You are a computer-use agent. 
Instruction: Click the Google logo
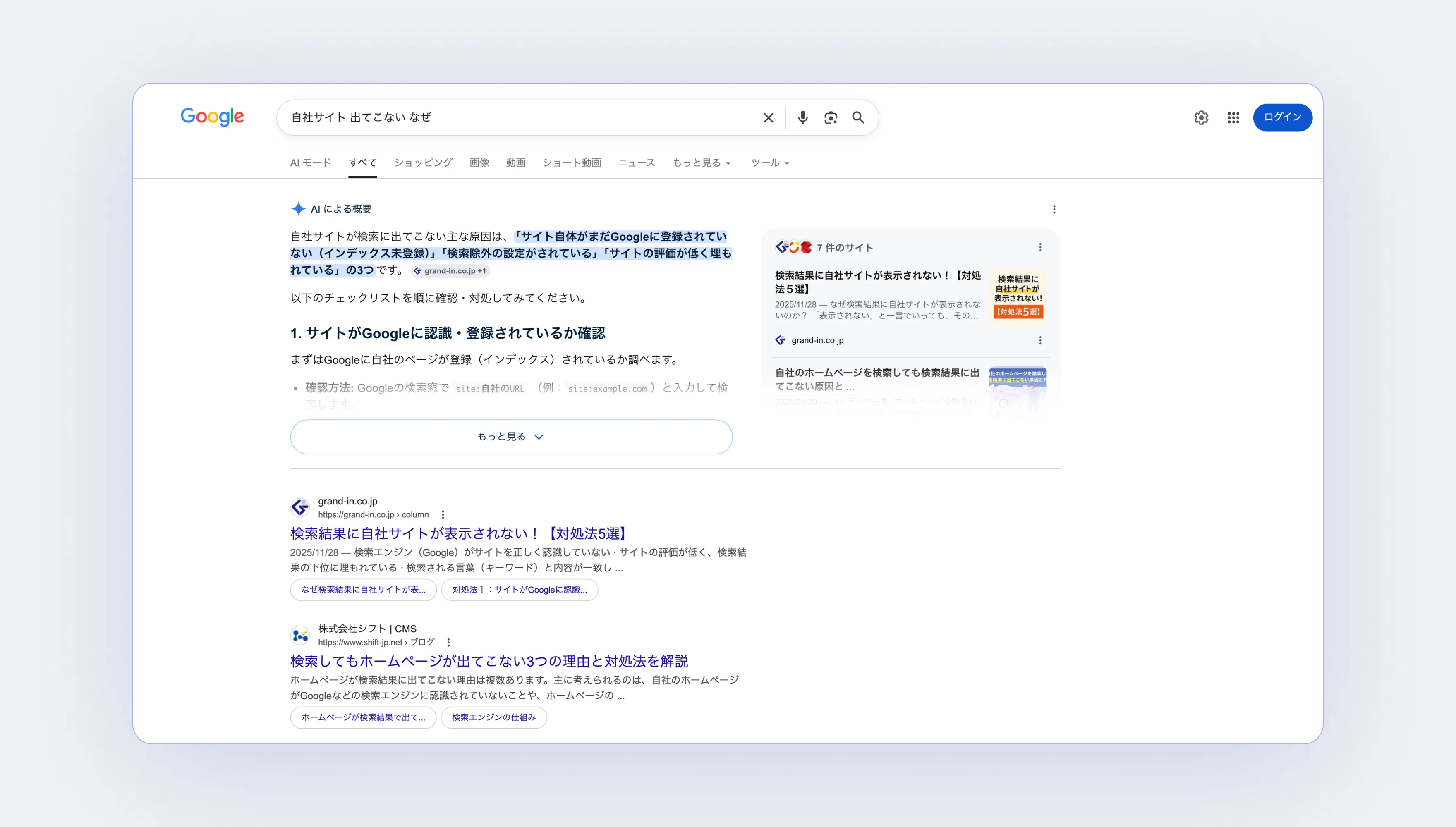coord(212,117)
